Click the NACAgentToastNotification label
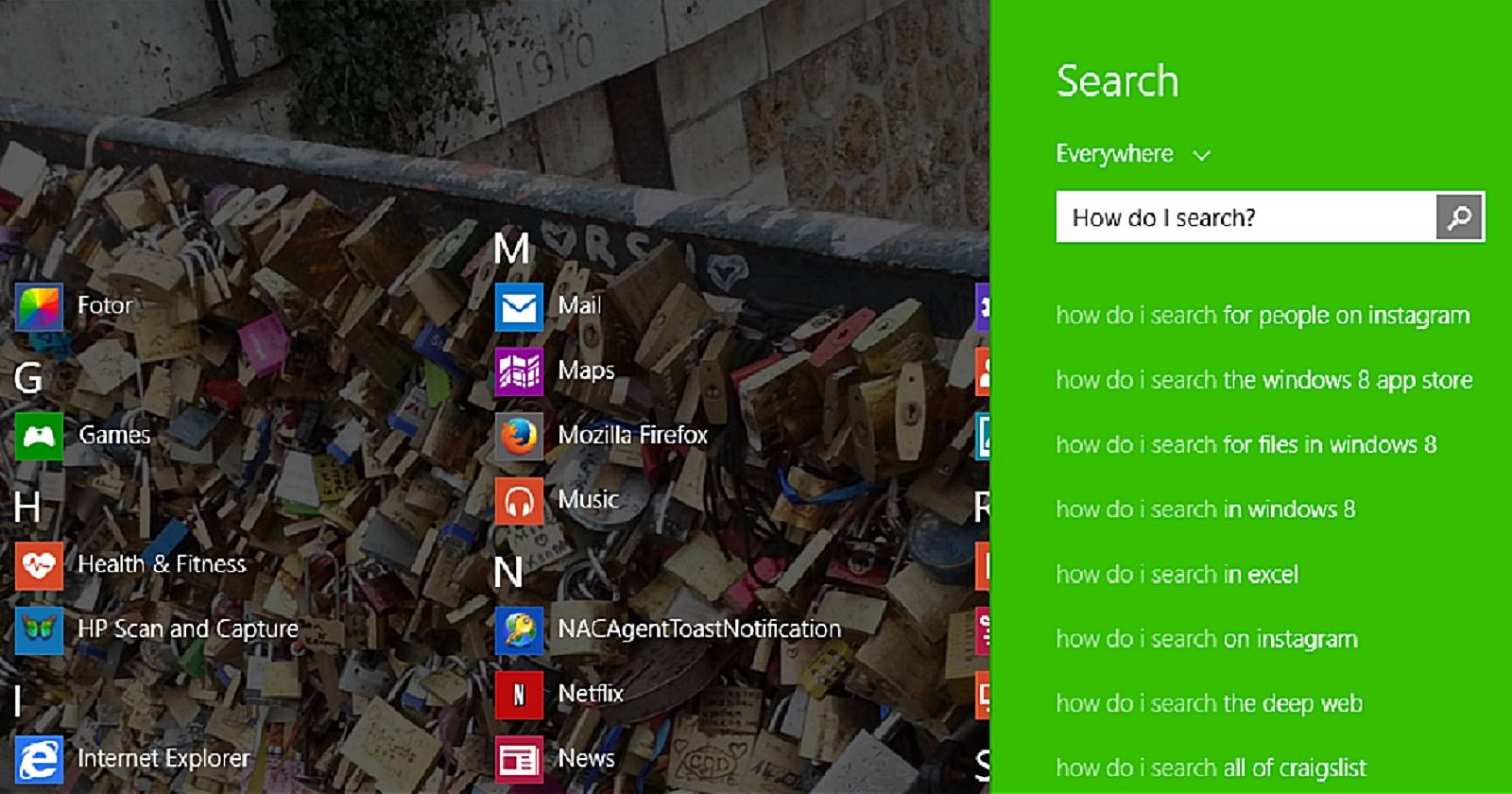Viewport: 1512px width, 794px height. coord(699,629)
